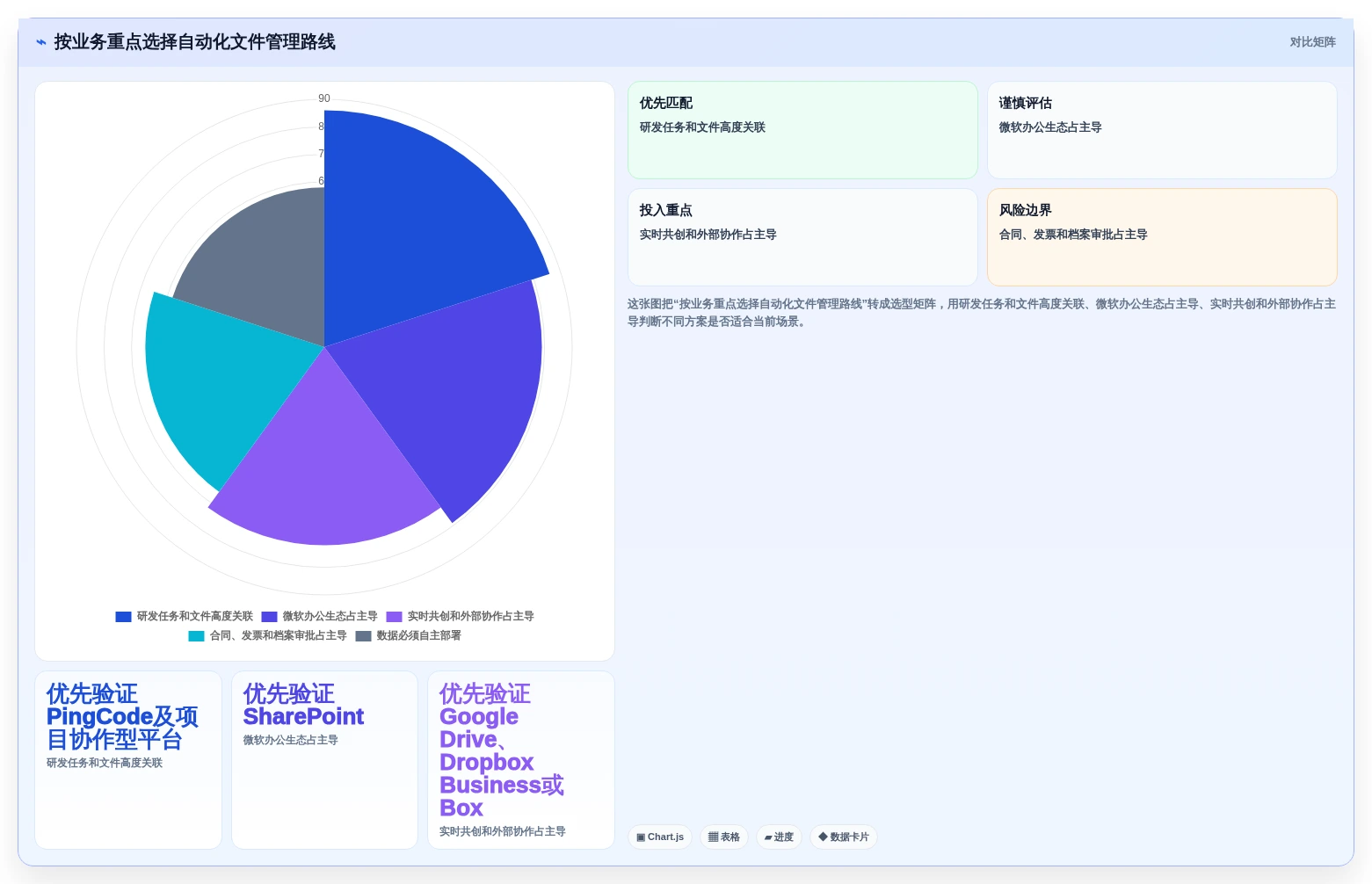Click 实时共创和外部协作占主导 in 投入重点 card
The image size is (1372, 884).
point(708,235)
